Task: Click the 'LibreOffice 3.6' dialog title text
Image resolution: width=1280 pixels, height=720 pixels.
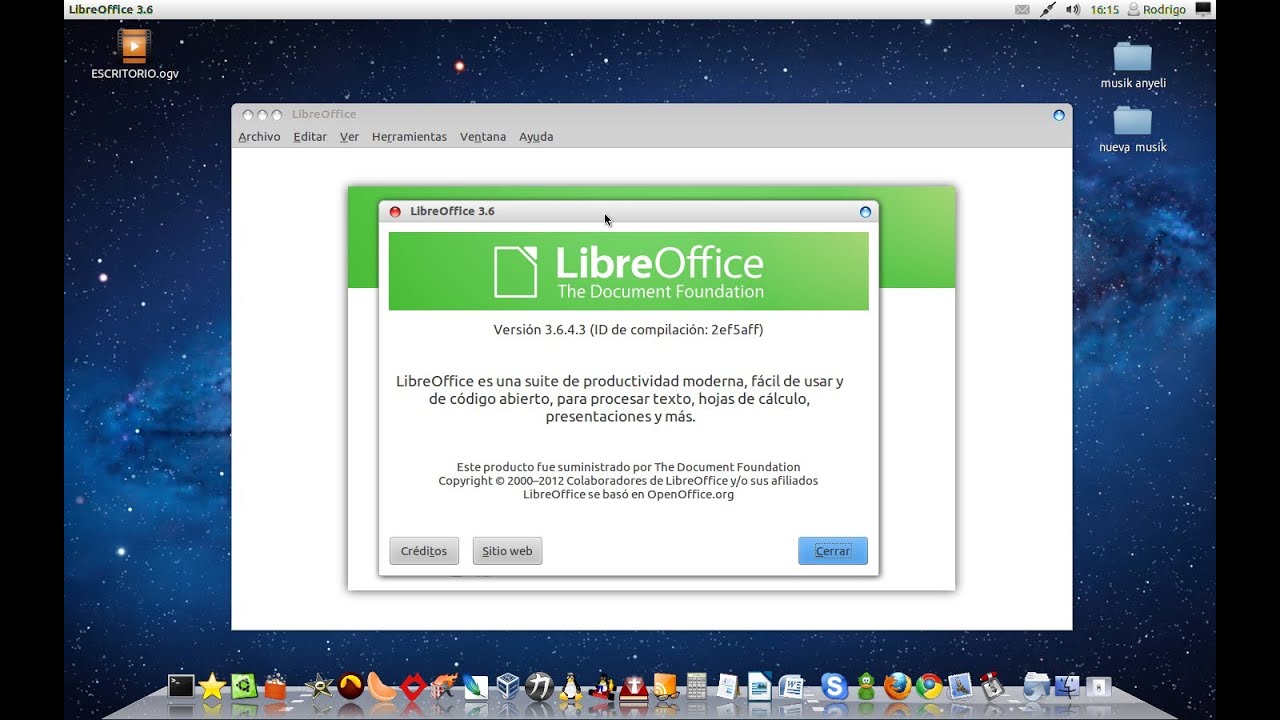Action: pos(452,211)
